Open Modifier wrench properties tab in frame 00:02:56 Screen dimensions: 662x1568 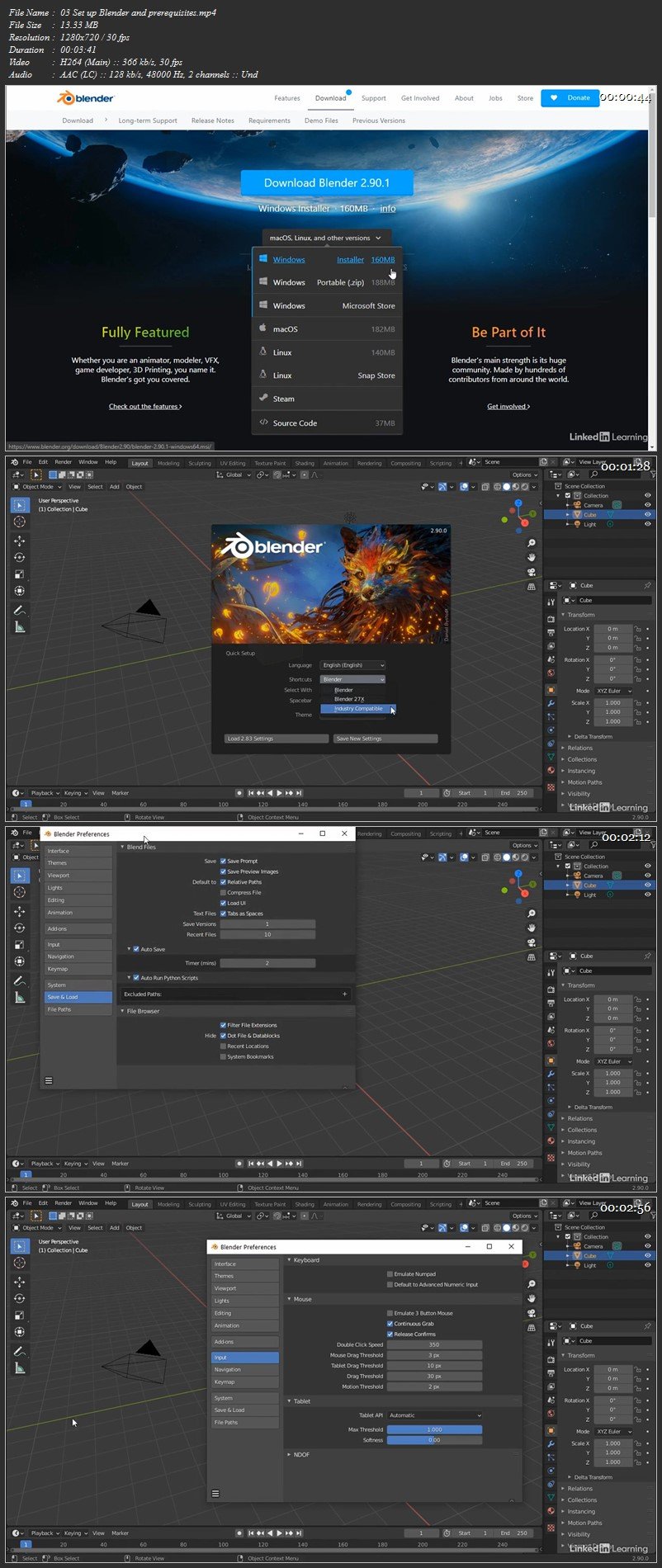551,1444
